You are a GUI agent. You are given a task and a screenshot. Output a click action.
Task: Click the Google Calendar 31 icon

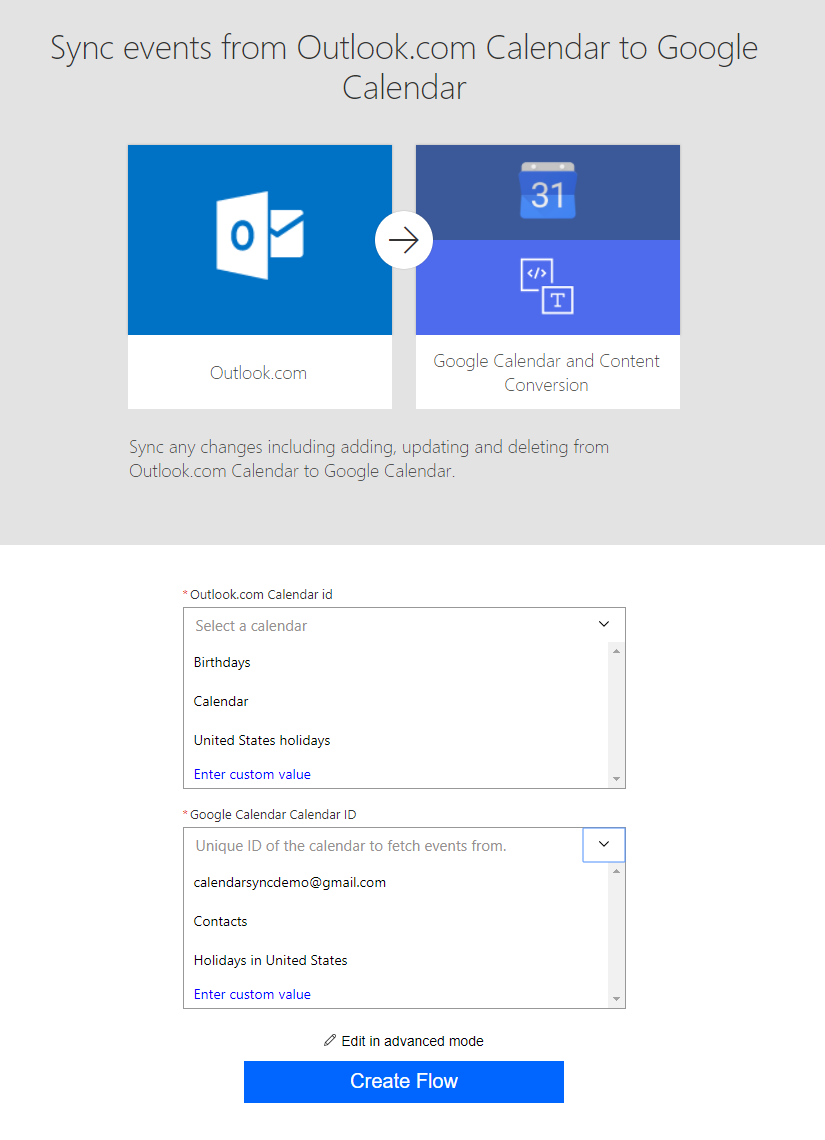(547, 191)
